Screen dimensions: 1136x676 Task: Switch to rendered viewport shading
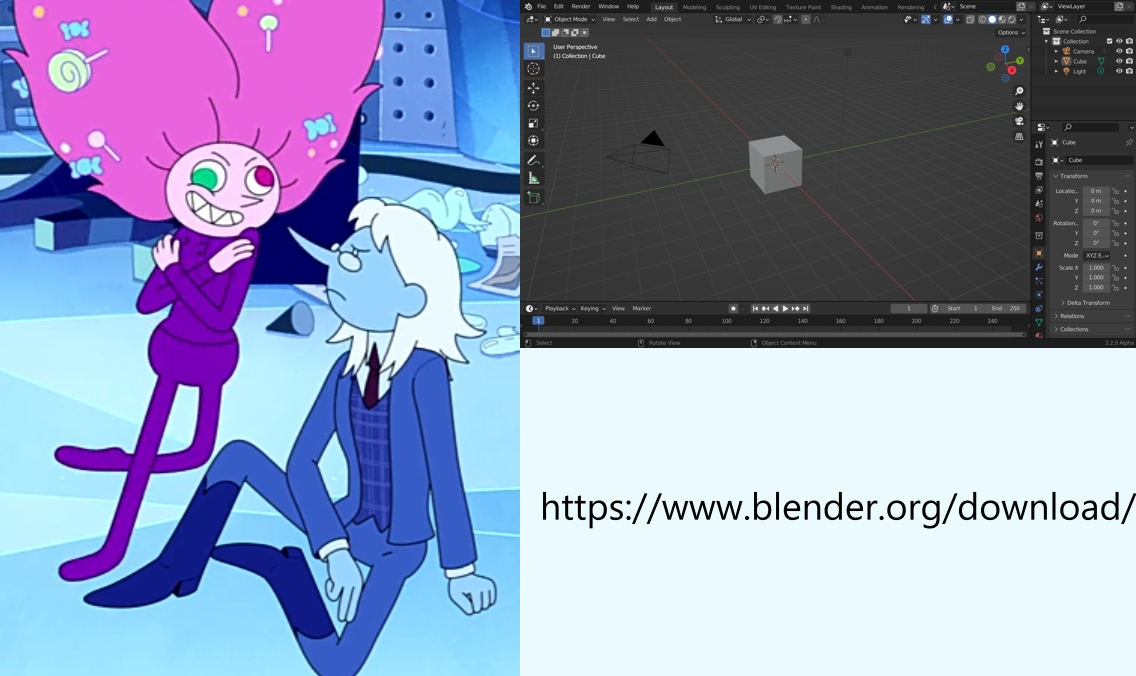click(x=1011, y=20)
